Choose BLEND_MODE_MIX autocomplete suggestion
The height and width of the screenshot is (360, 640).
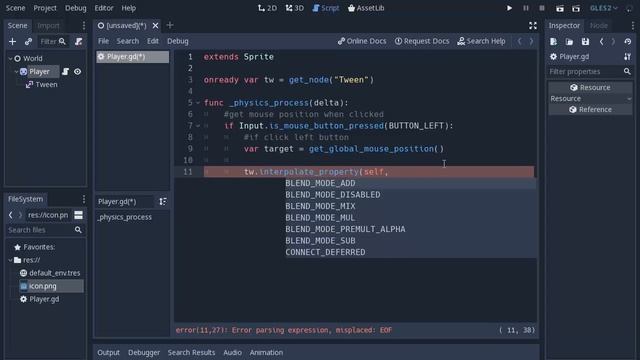tap(410, 207)
